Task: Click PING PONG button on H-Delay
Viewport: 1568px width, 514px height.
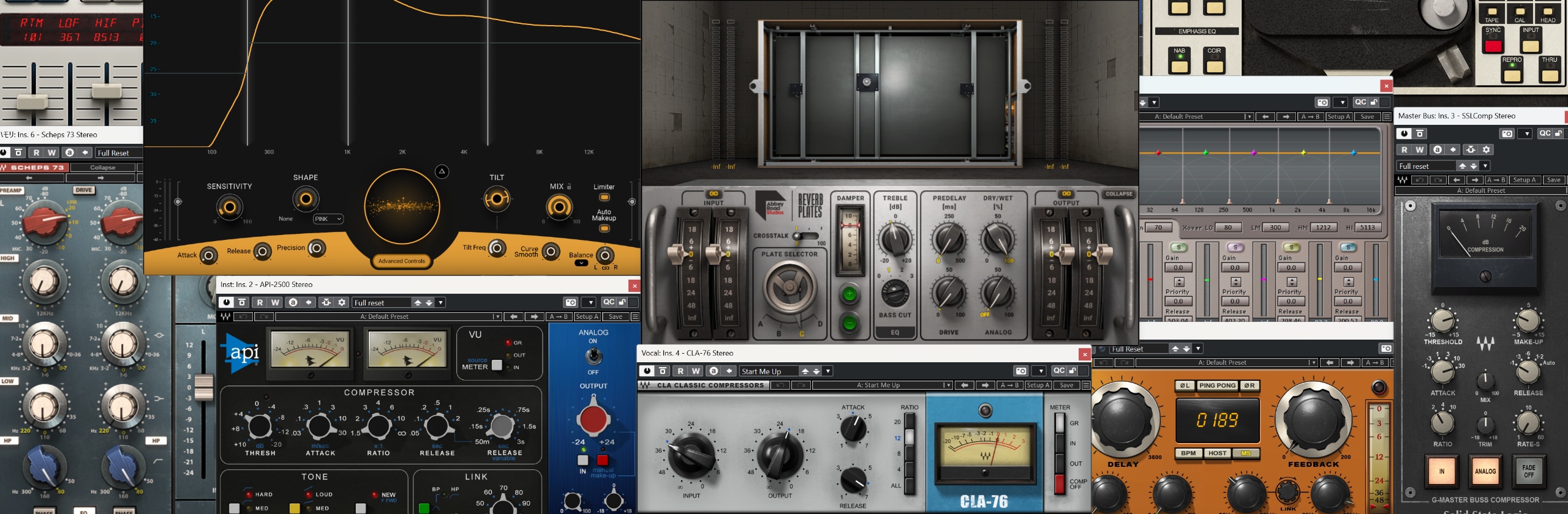Action: [x=1217, y=386]
